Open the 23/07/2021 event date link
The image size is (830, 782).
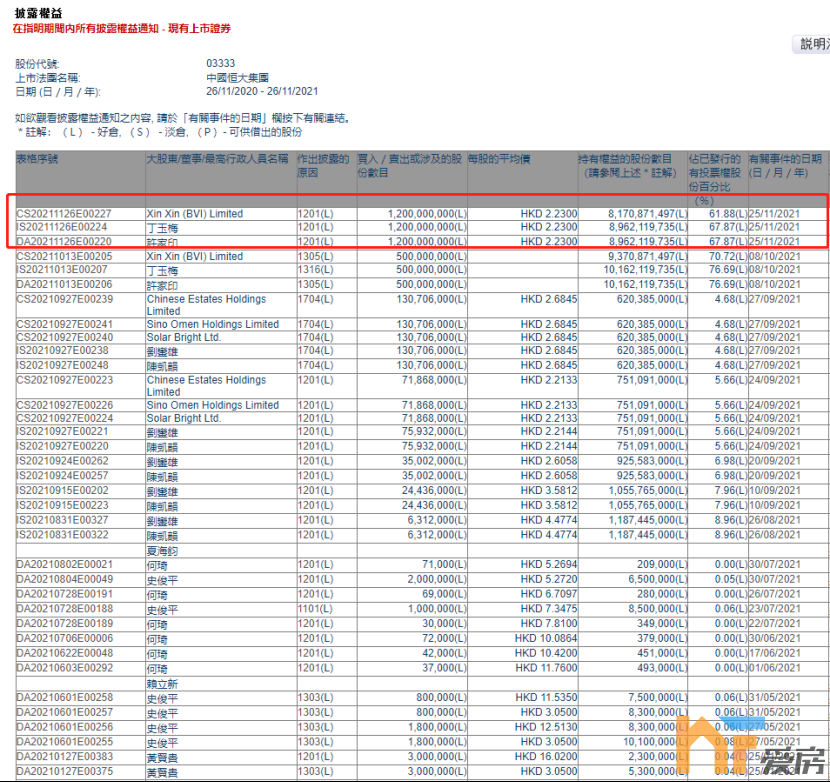click(774, 609)
